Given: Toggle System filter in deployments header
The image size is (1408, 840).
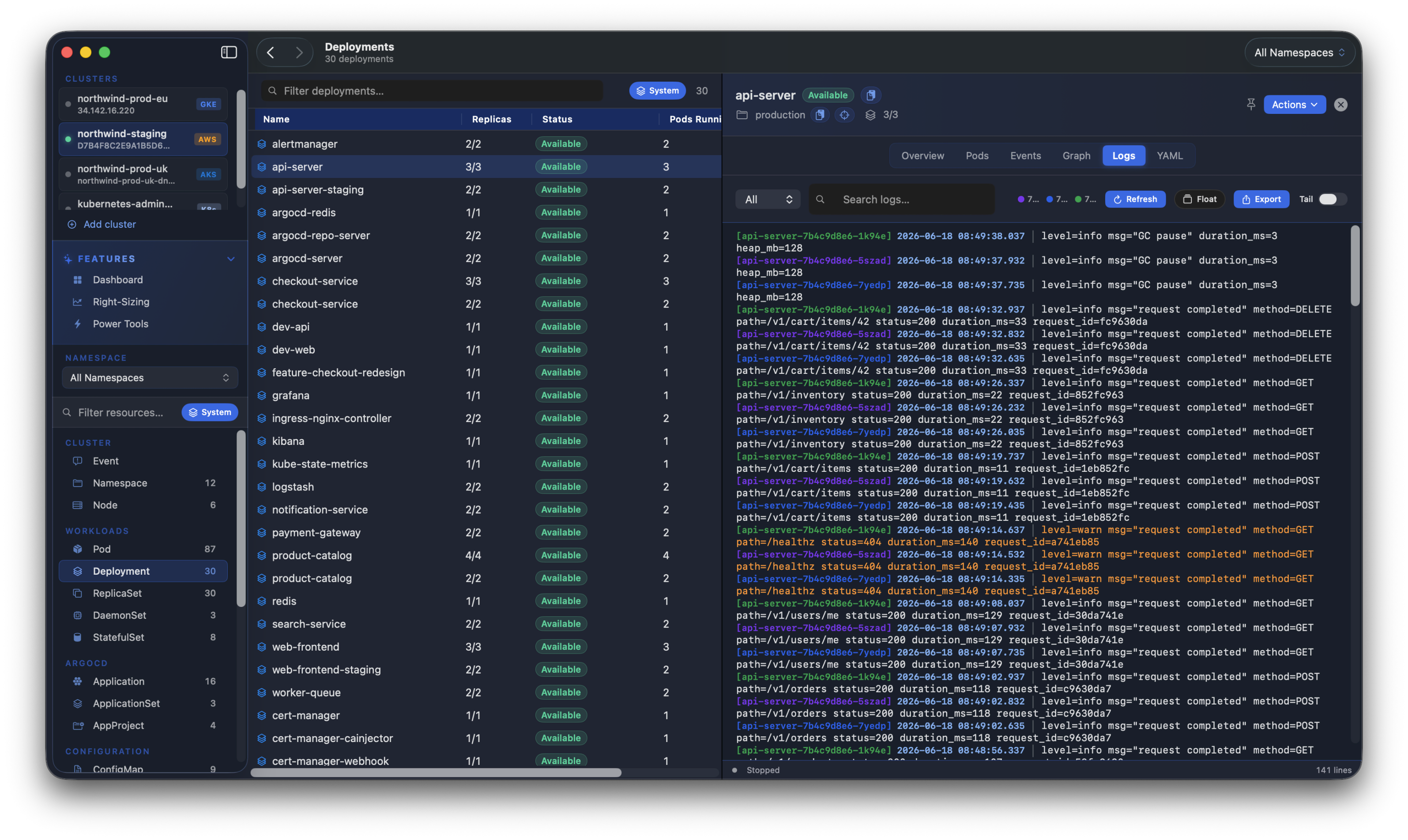Looking at the screenshot, I should coord(657,90).
